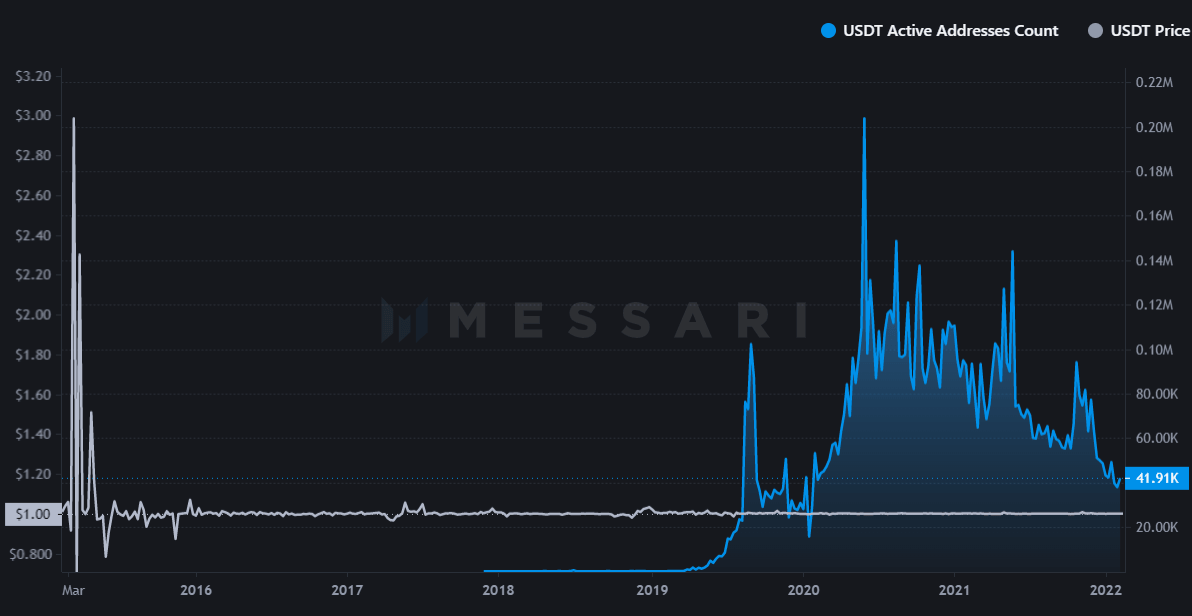Click the $3.00 label on the price axis
The image size is (1192, 616).
tap(33, 116)
